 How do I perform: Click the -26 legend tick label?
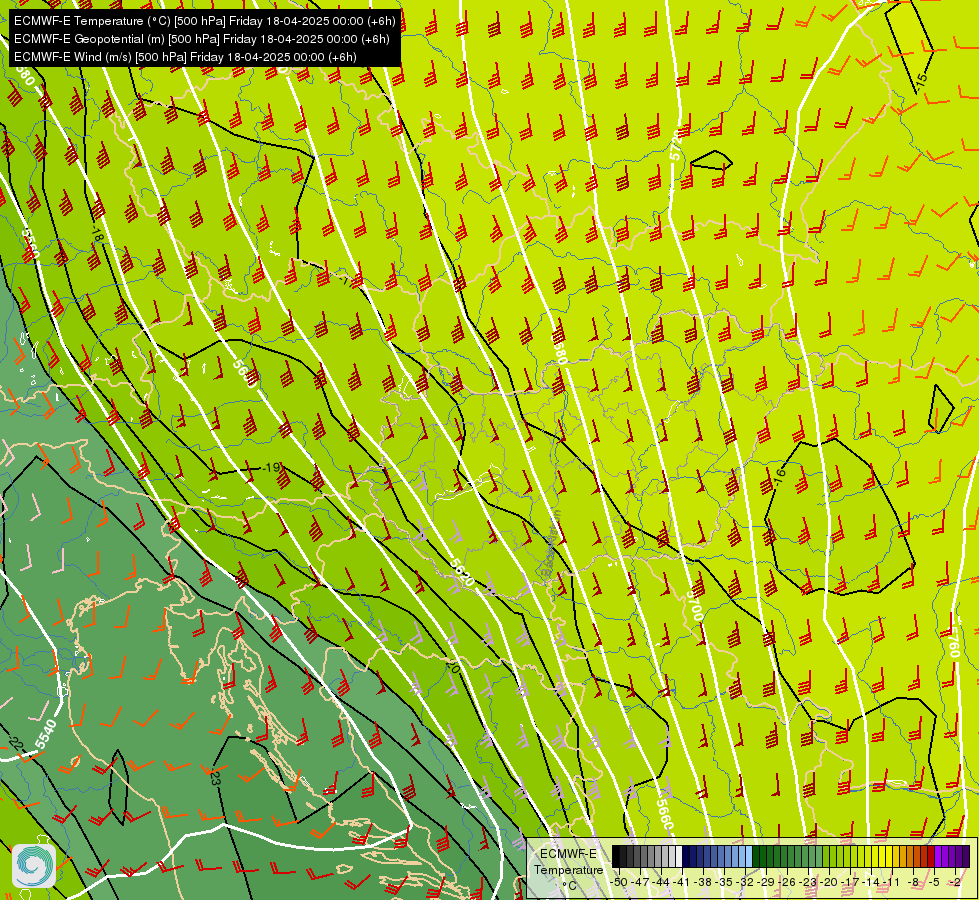788,882
